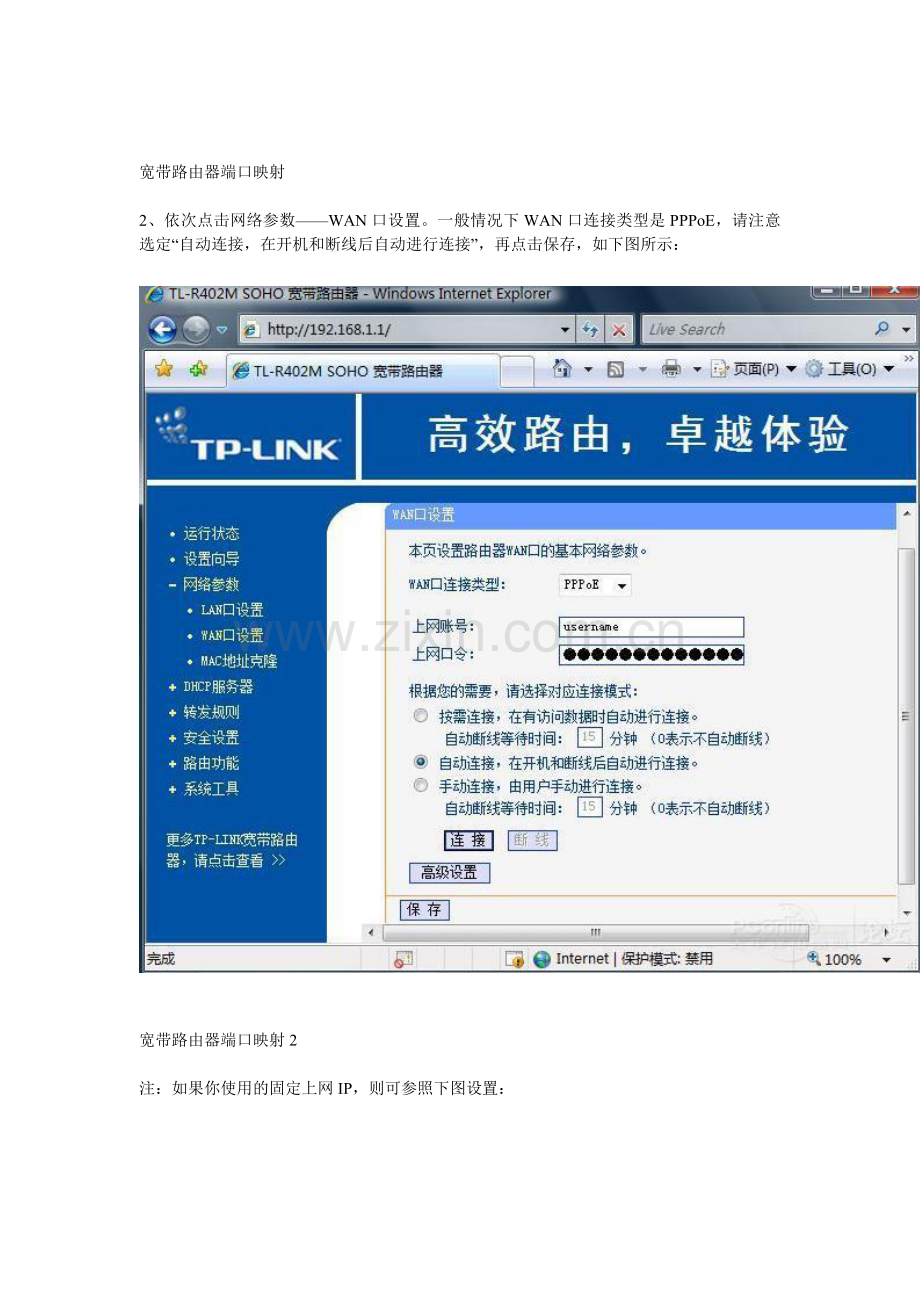This screenshot has height=1302, width=920.
Task: Click the Add to Favorites star-plus icon
Action: [x=198, y=369]
